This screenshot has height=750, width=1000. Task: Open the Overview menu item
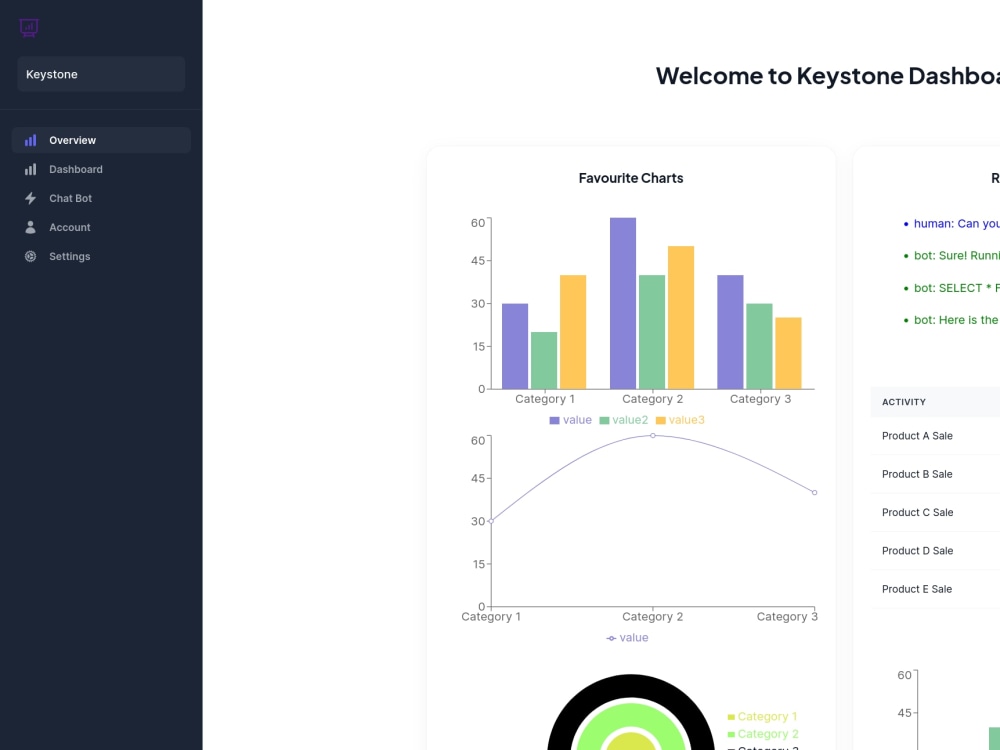(x=101, y=140)
